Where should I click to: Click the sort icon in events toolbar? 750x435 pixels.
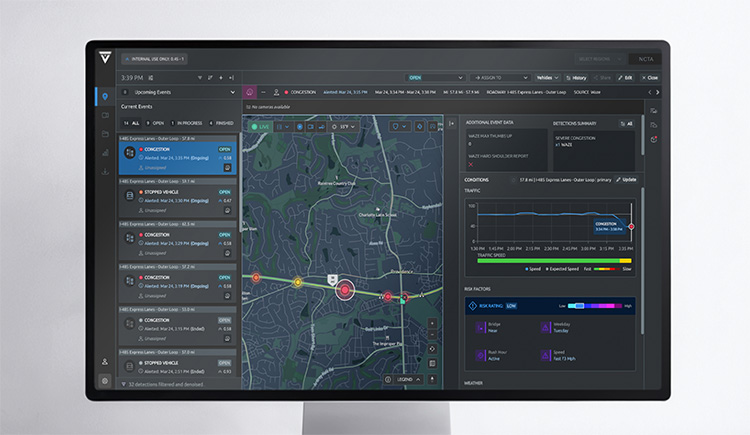pyautogui.click(x=210, y=78)
